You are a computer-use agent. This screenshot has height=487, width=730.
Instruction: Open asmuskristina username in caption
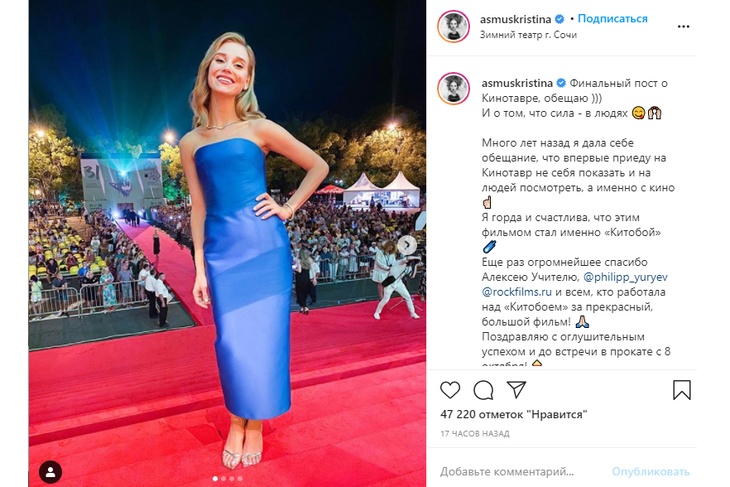coord(517,83)
